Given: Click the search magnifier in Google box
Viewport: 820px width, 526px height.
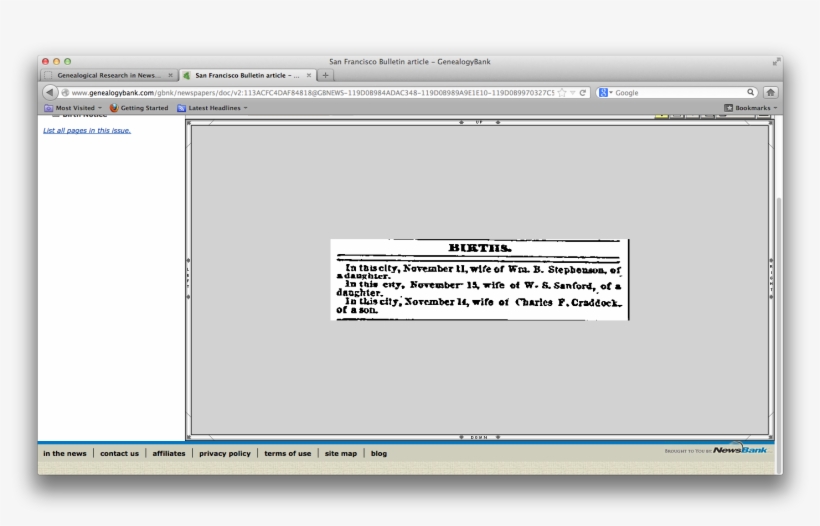Looking at the screenshot, I should [x=750, y=93].
